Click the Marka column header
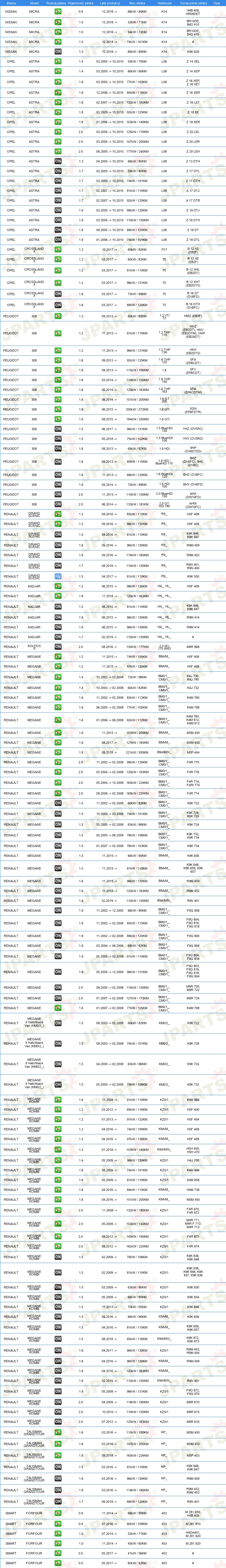Screen dimensions: 226x1568 tap(11, 3)
